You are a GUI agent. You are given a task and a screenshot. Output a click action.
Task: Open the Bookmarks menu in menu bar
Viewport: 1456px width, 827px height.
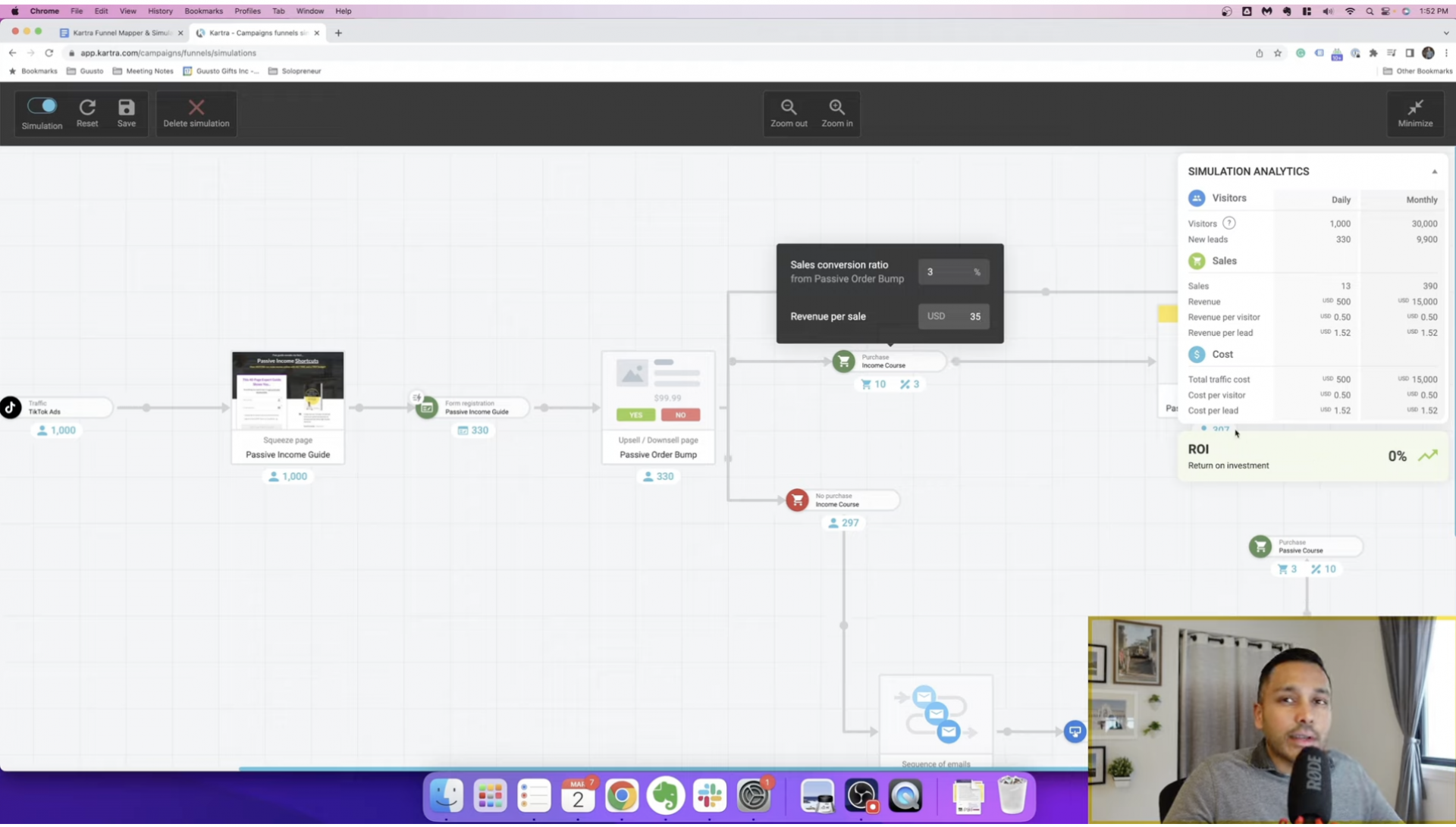pyautogui.click(x=203, y=11)
